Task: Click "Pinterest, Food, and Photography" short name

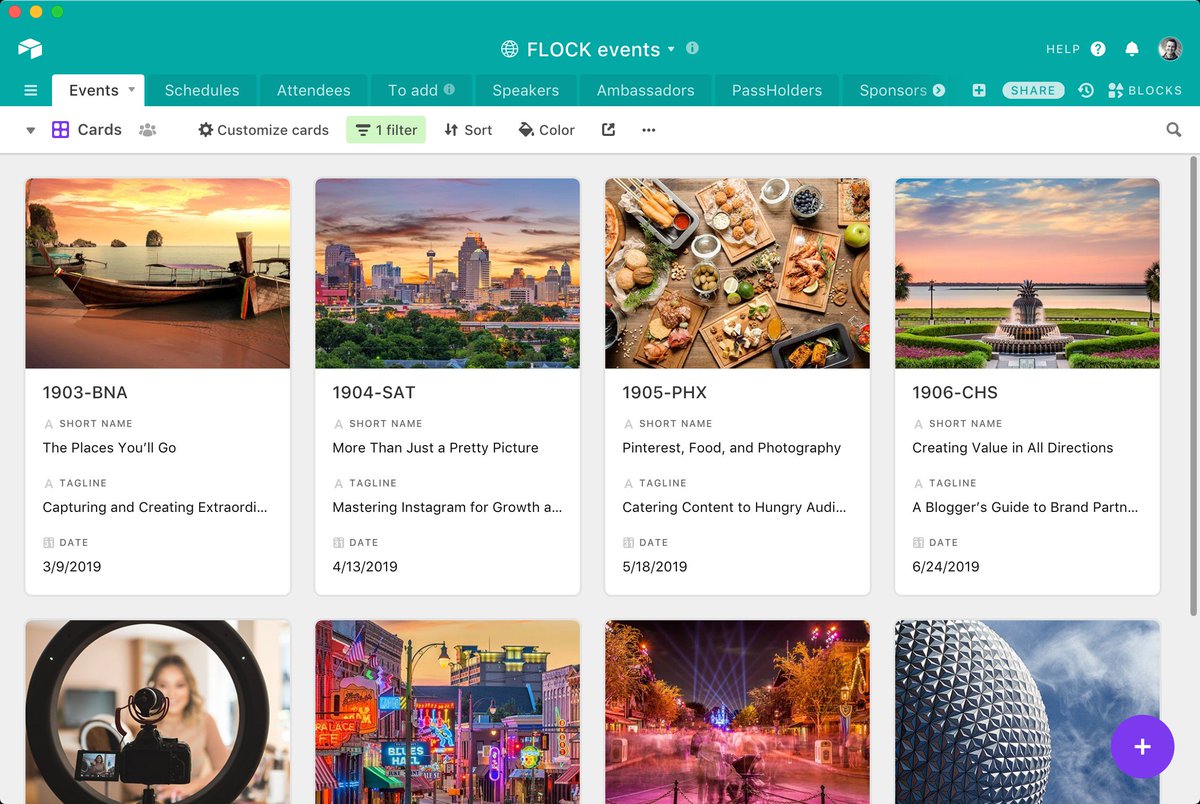Action: tap(731, 448)
